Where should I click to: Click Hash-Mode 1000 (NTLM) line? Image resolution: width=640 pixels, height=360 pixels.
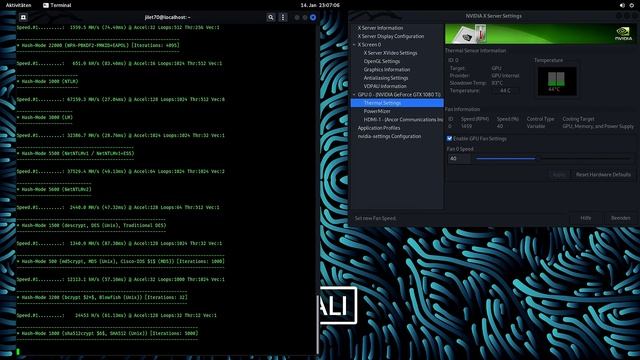[x=47, y=81]
